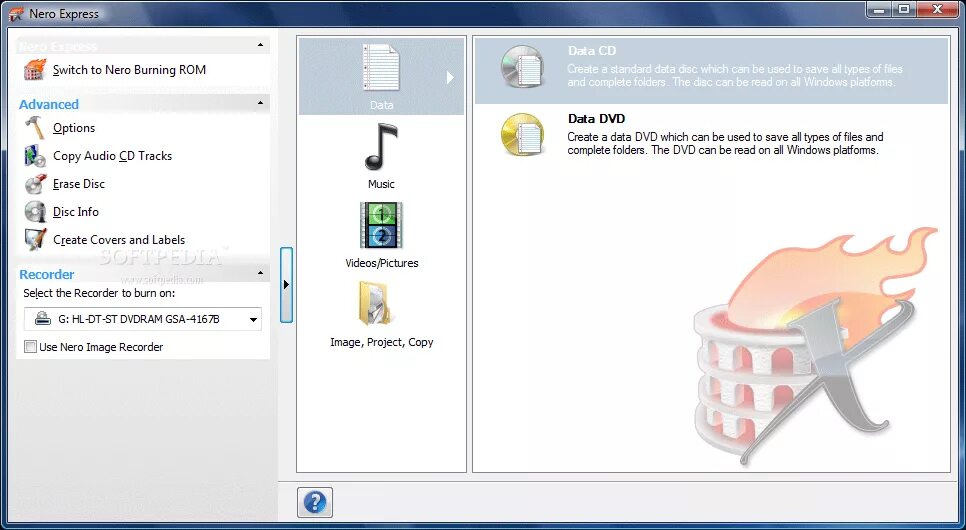The image size is (966, 530).
Task: Click the Copy Audio CD Tracks icon
Action: 35,156
